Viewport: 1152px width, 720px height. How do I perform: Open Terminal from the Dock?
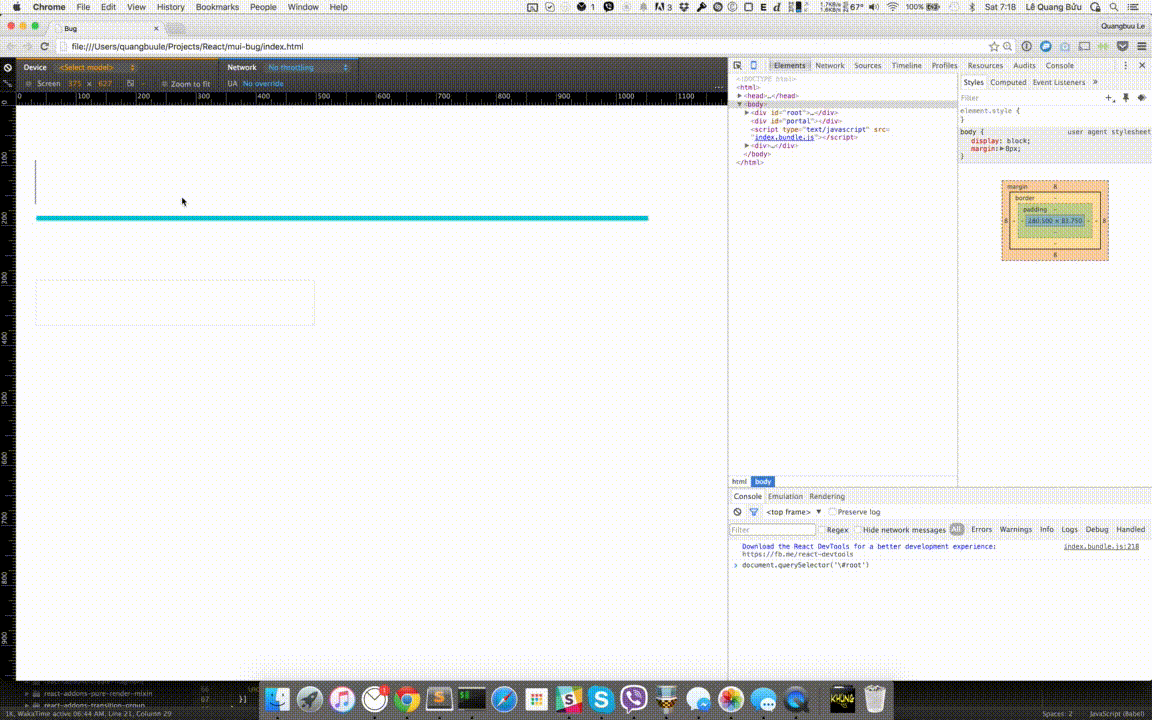pos(472,699)
